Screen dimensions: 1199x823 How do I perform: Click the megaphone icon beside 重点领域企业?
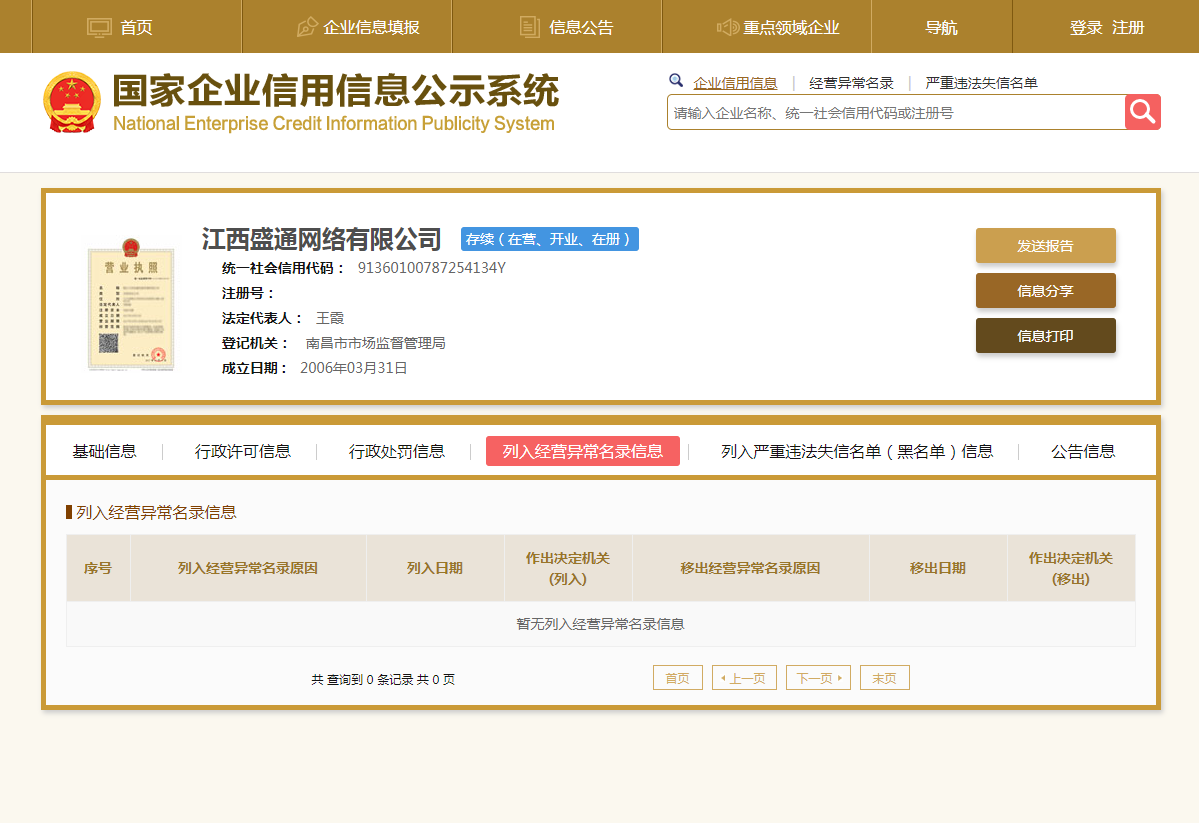coord(727,28)
